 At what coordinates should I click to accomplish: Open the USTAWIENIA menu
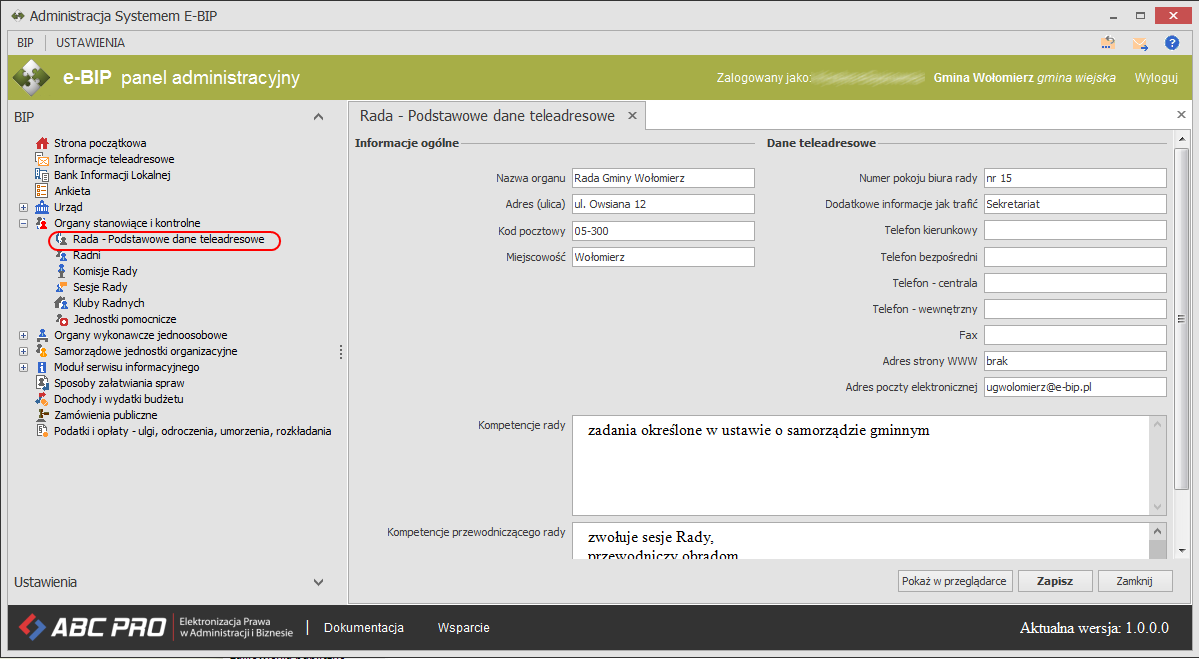[x=90, y=43]
